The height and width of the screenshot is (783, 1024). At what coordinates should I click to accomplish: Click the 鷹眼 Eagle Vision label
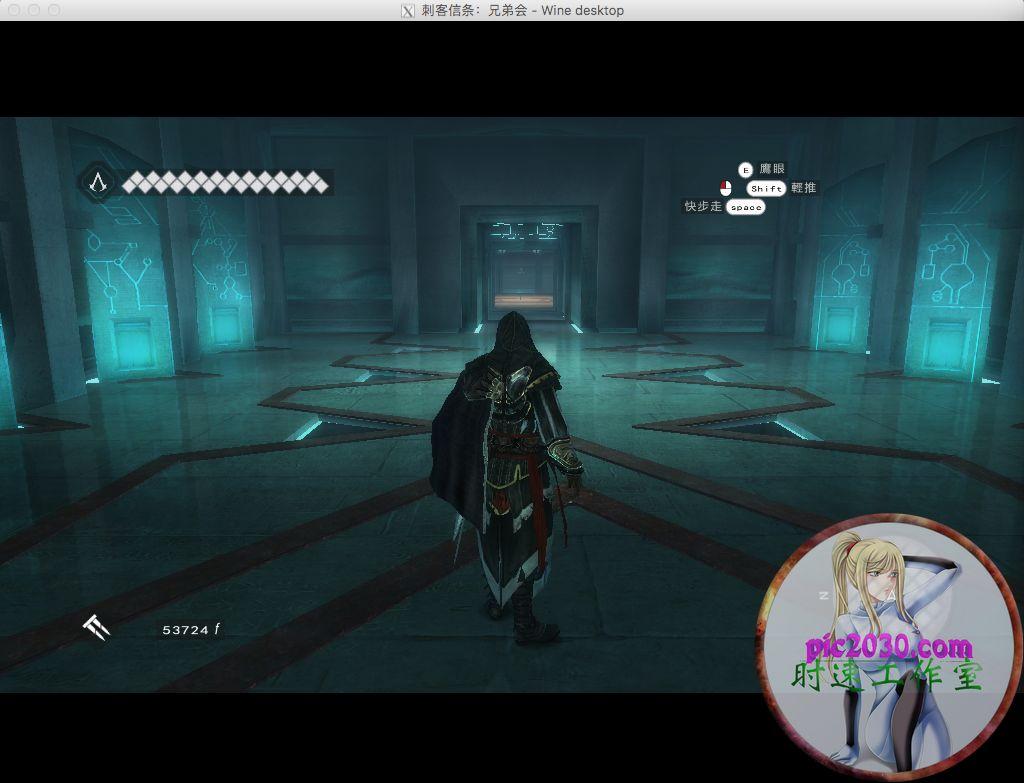772,170
